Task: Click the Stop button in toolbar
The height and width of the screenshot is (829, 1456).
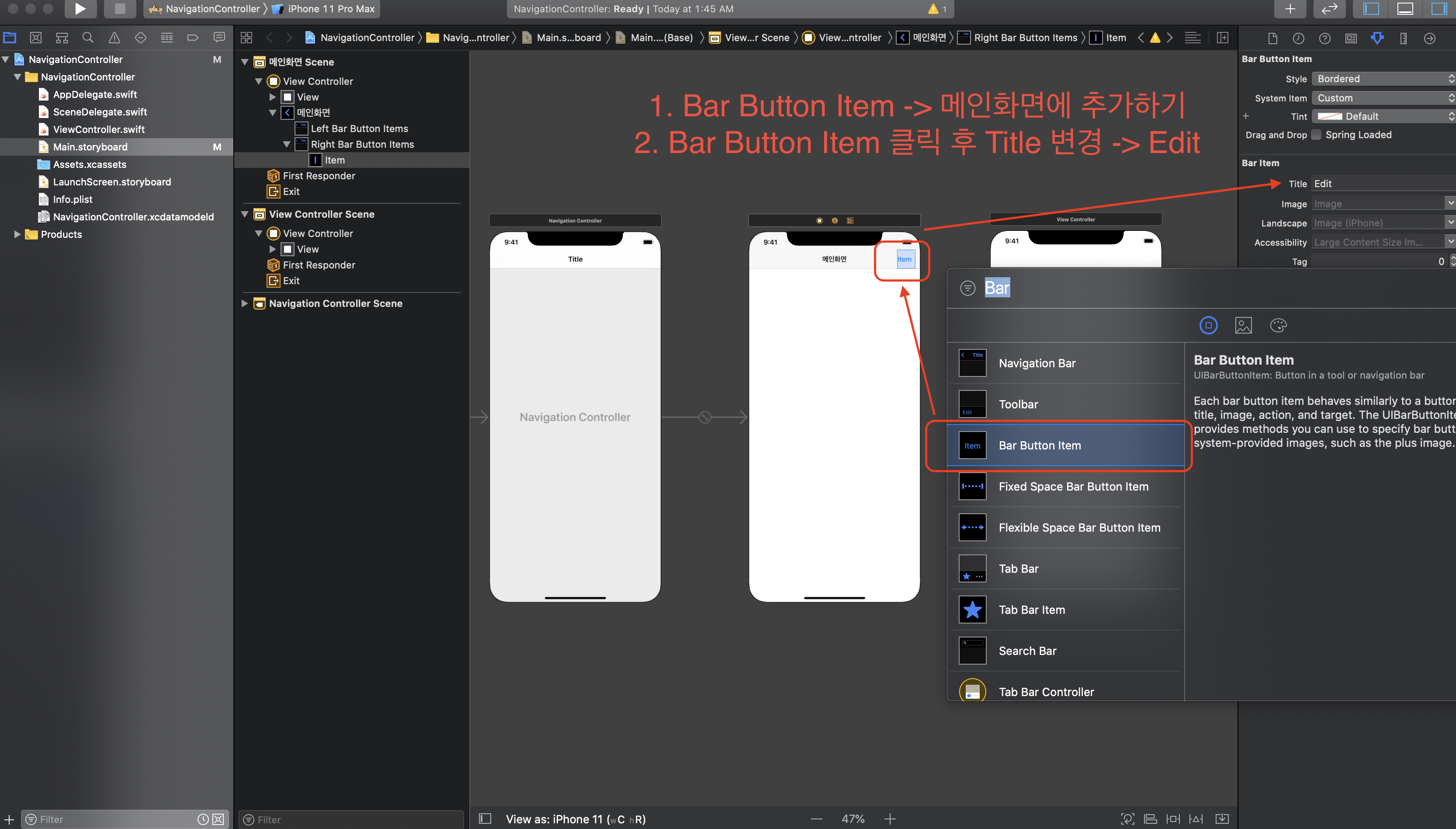Action: point(119,9)
